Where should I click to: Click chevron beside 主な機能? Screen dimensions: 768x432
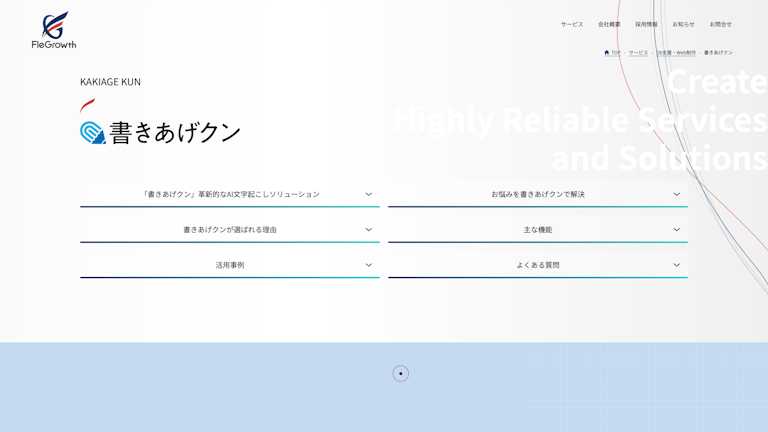coord(676,229)
